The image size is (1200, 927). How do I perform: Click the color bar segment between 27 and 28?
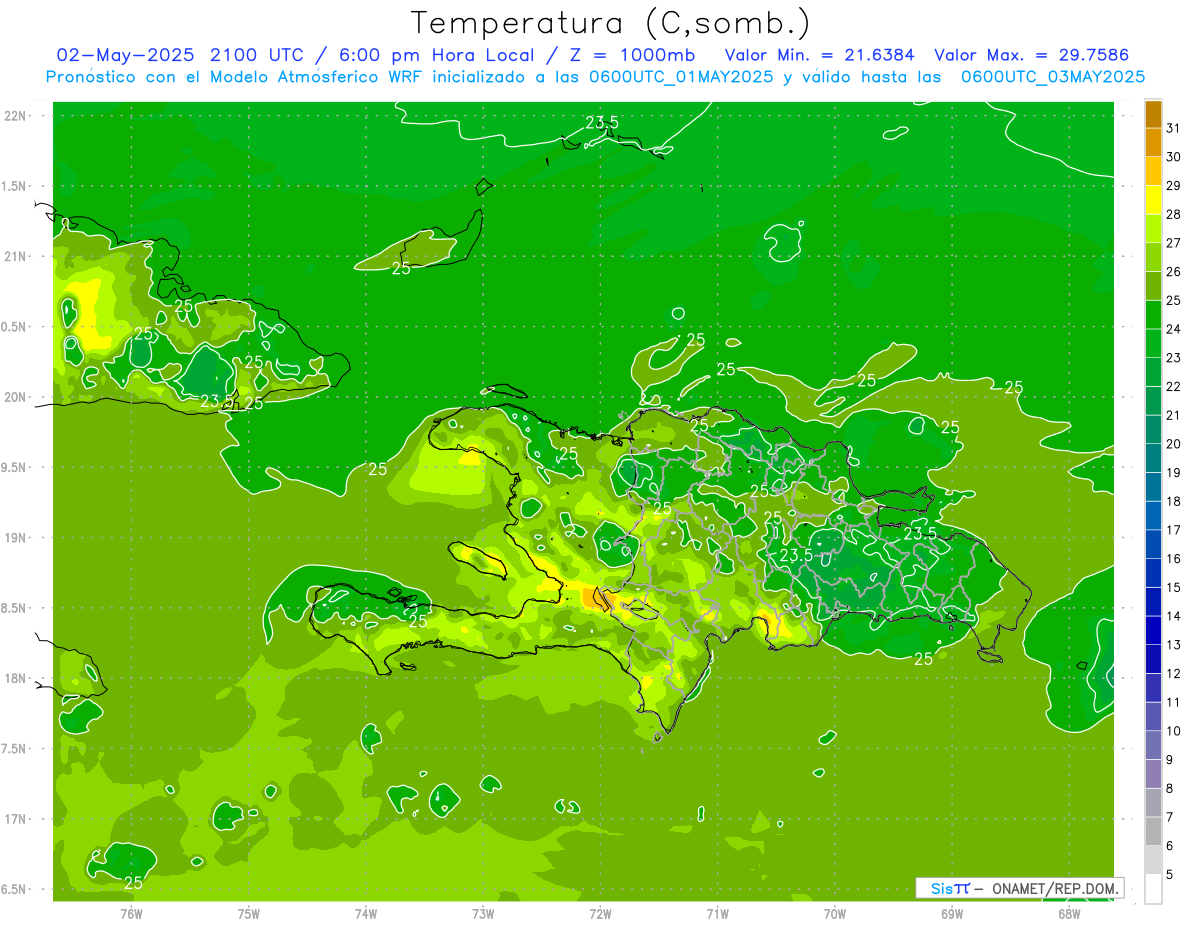coord(1153,228)
